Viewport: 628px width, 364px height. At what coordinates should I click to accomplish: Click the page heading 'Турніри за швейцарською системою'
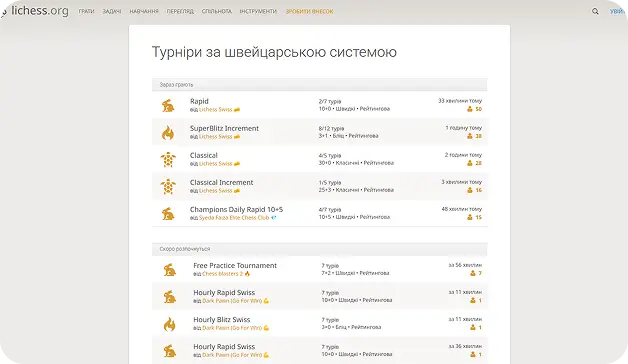click(274, 52)
